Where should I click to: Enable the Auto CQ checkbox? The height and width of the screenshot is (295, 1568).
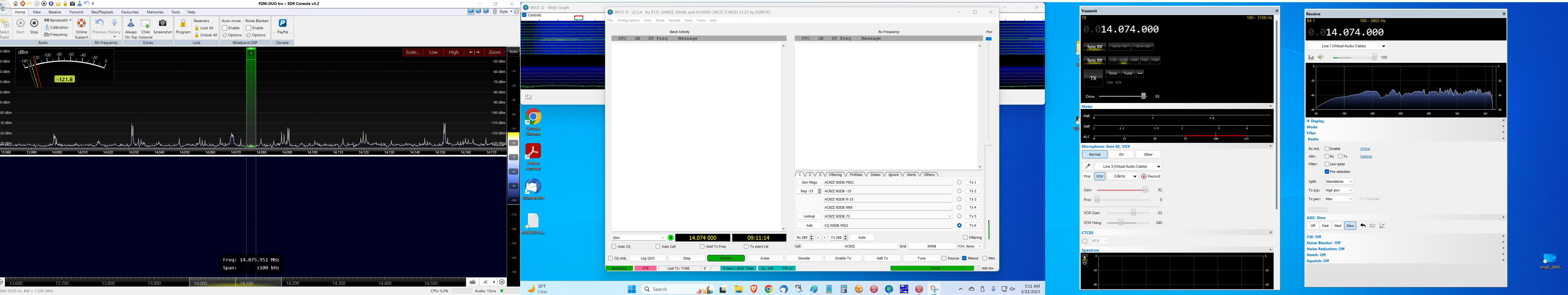(x=614, y=246)
